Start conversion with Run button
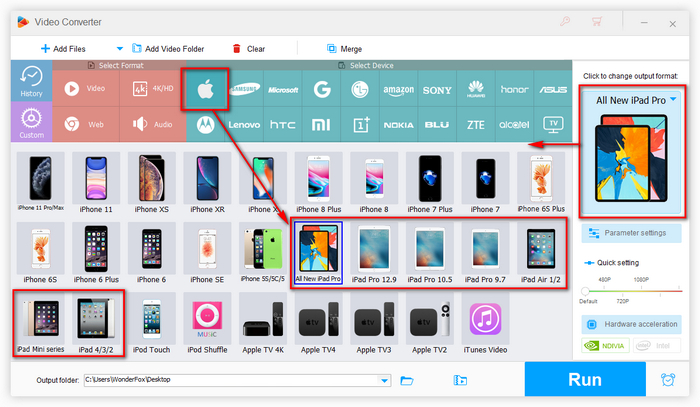This screenshot has height=407, width=700. [585, 379]
